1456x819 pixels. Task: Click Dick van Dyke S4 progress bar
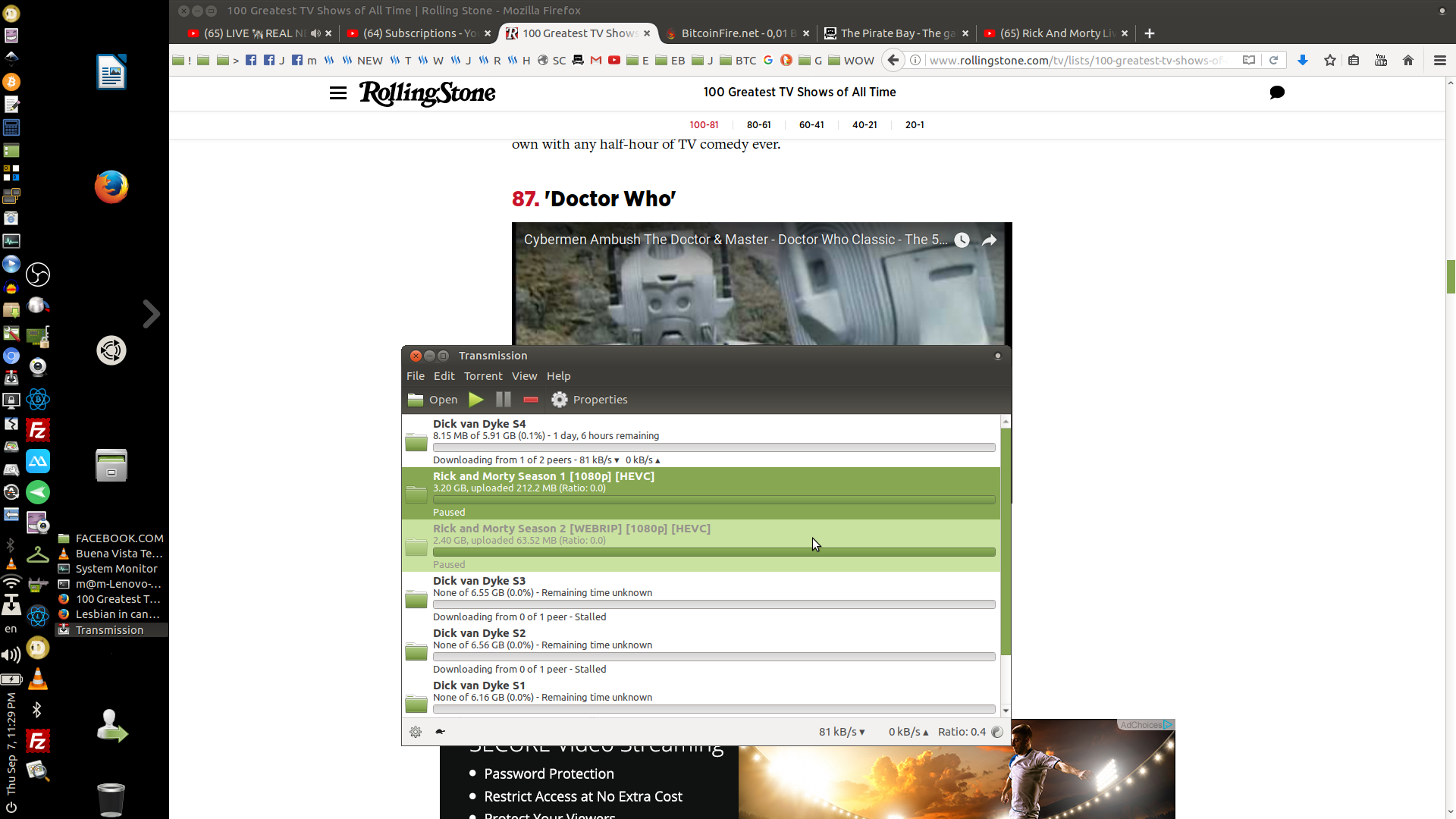pyautogui.click(x=714, y=447)
